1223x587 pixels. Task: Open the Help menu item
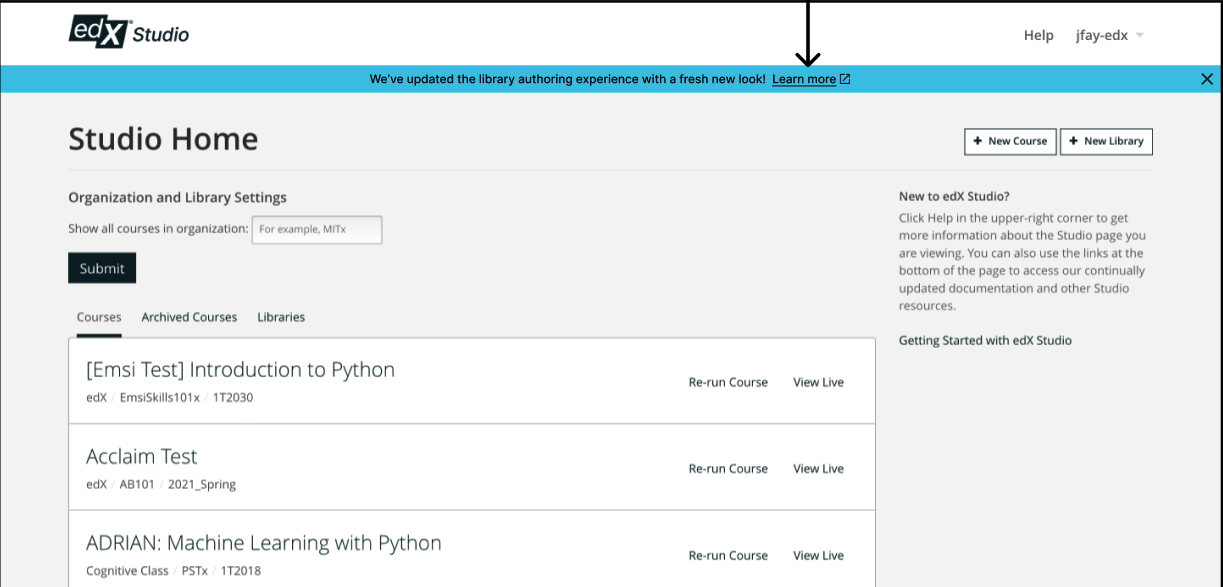pos(1038,35)
